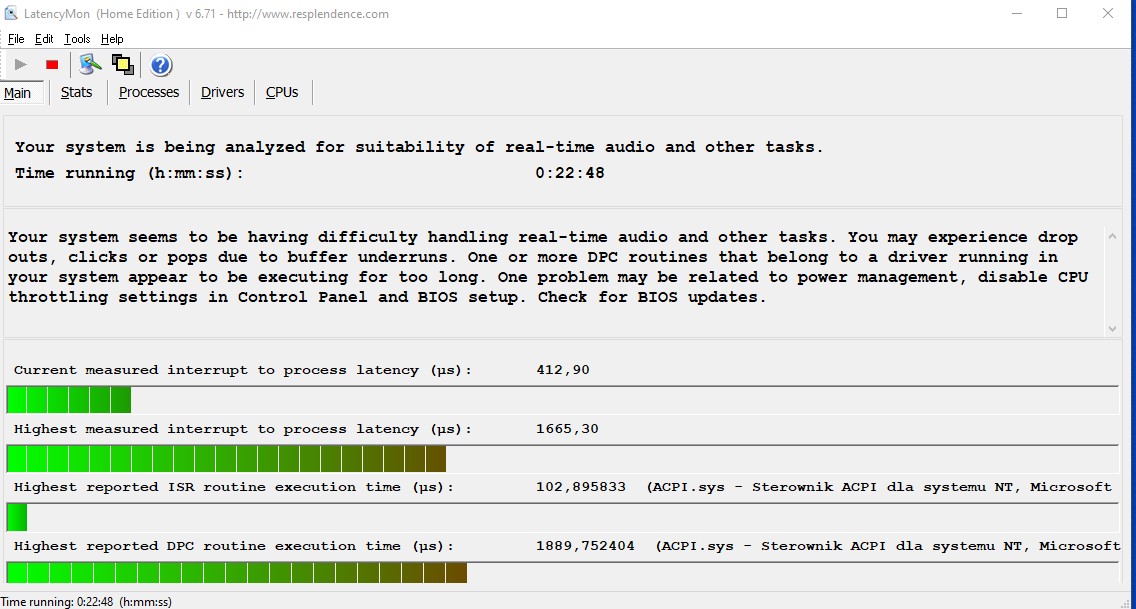Click the stacked windows toolbar icon

coord(123,64)
